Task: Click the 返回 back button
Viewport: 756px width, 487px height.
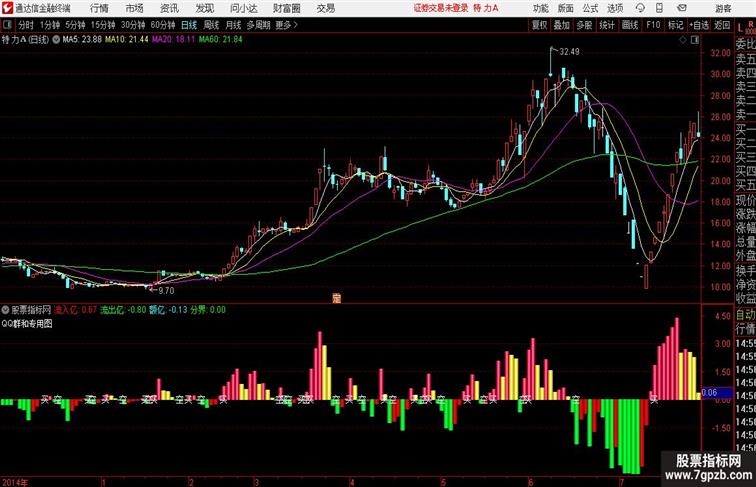Action: (x=722, y=25)
